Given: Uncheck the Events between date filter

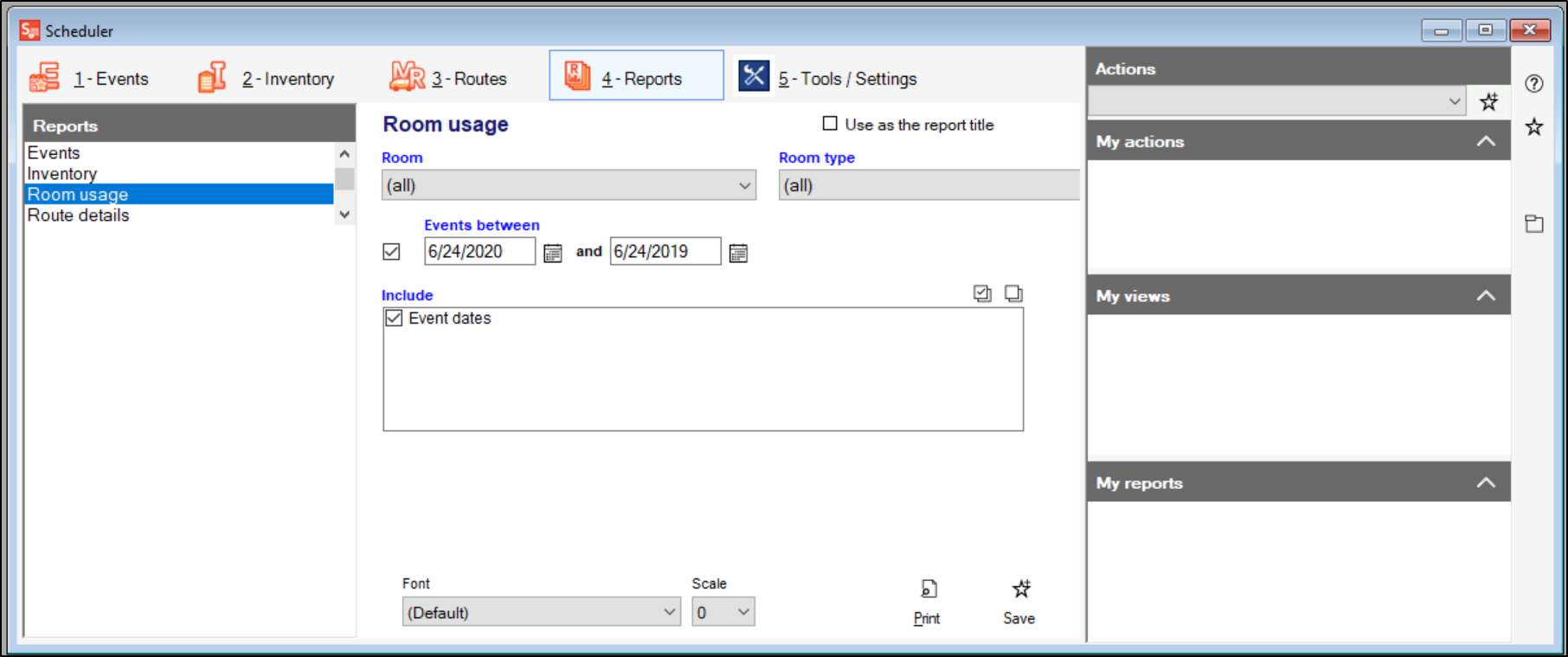Looking at the screenshot, I should (392, 252).
